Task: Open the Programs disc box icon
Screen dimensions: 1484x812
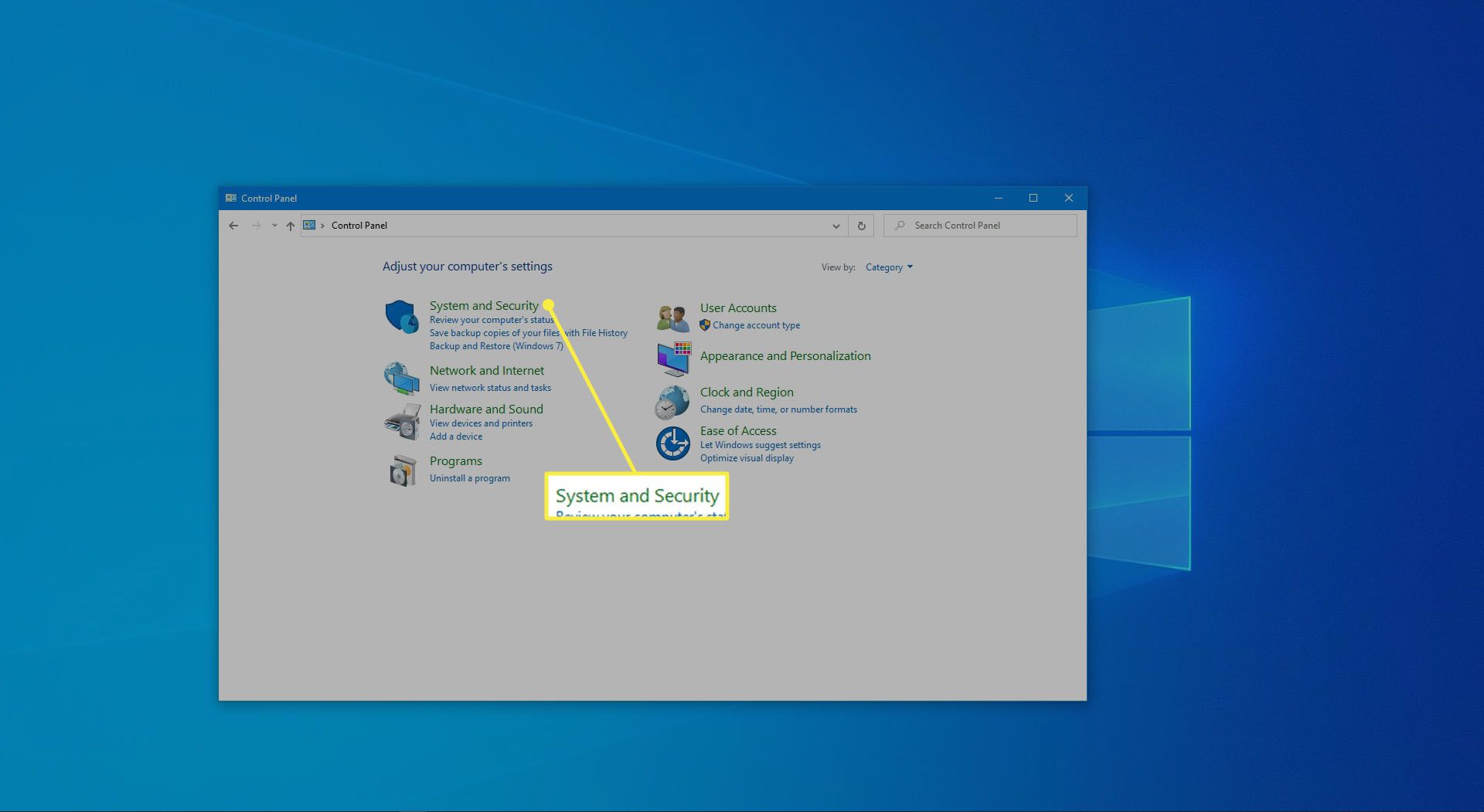Action: pyautogui.click(x=402, y=470)
